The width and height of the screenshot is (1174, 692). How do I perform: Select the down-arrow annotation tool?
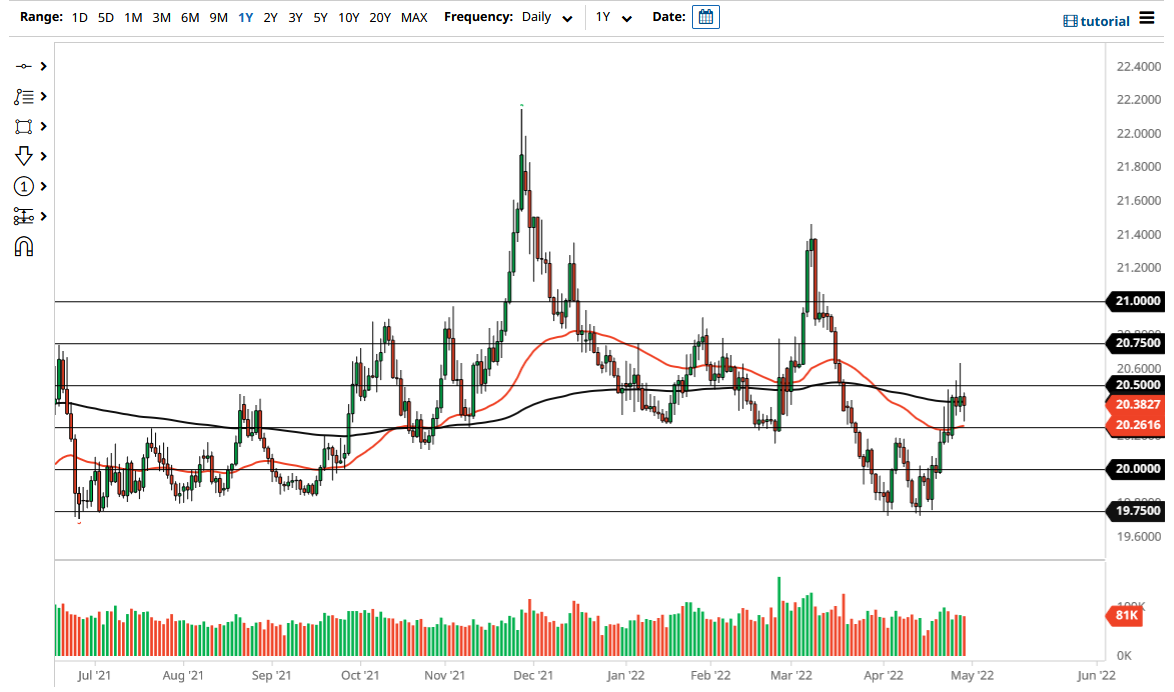(x=24, y=156)
